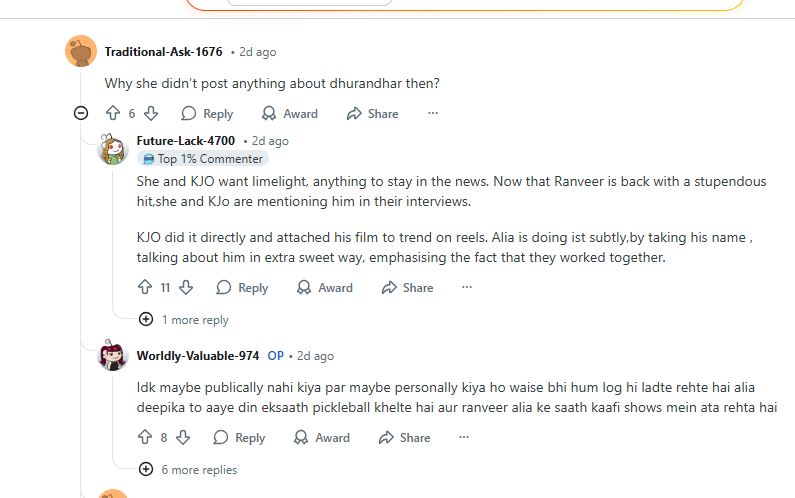
Task: Click Award on Traditional-Ask-1676's comment
Action: pyautogui.click(x=289, y=114)
